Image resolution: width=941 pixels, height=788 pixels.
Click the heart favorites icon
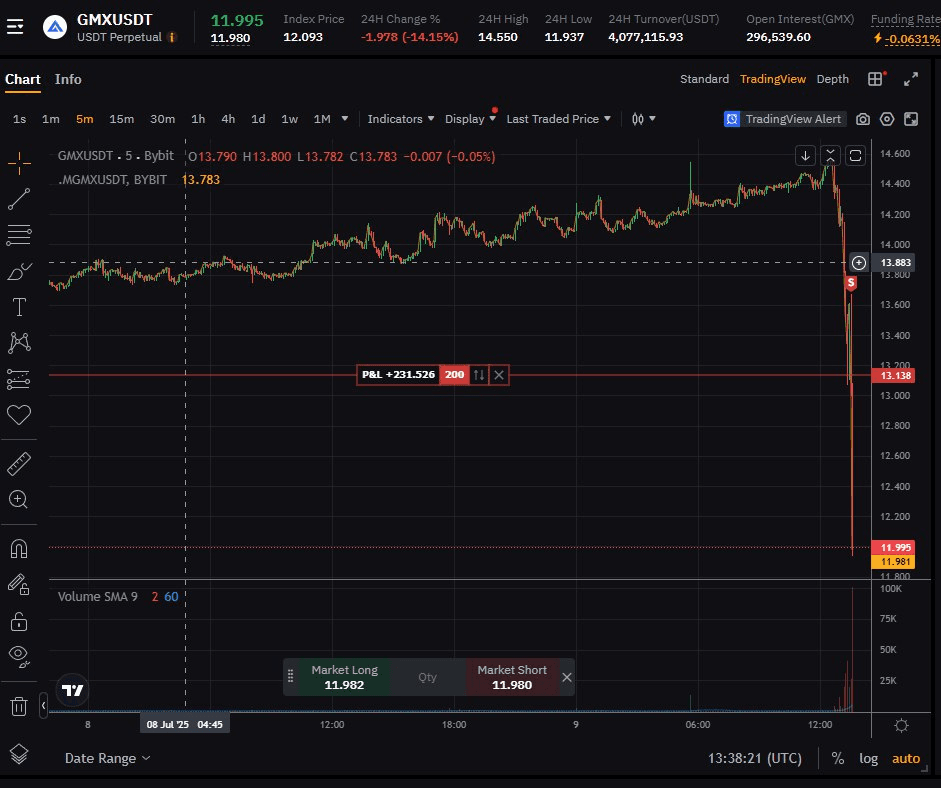[19, 415]
